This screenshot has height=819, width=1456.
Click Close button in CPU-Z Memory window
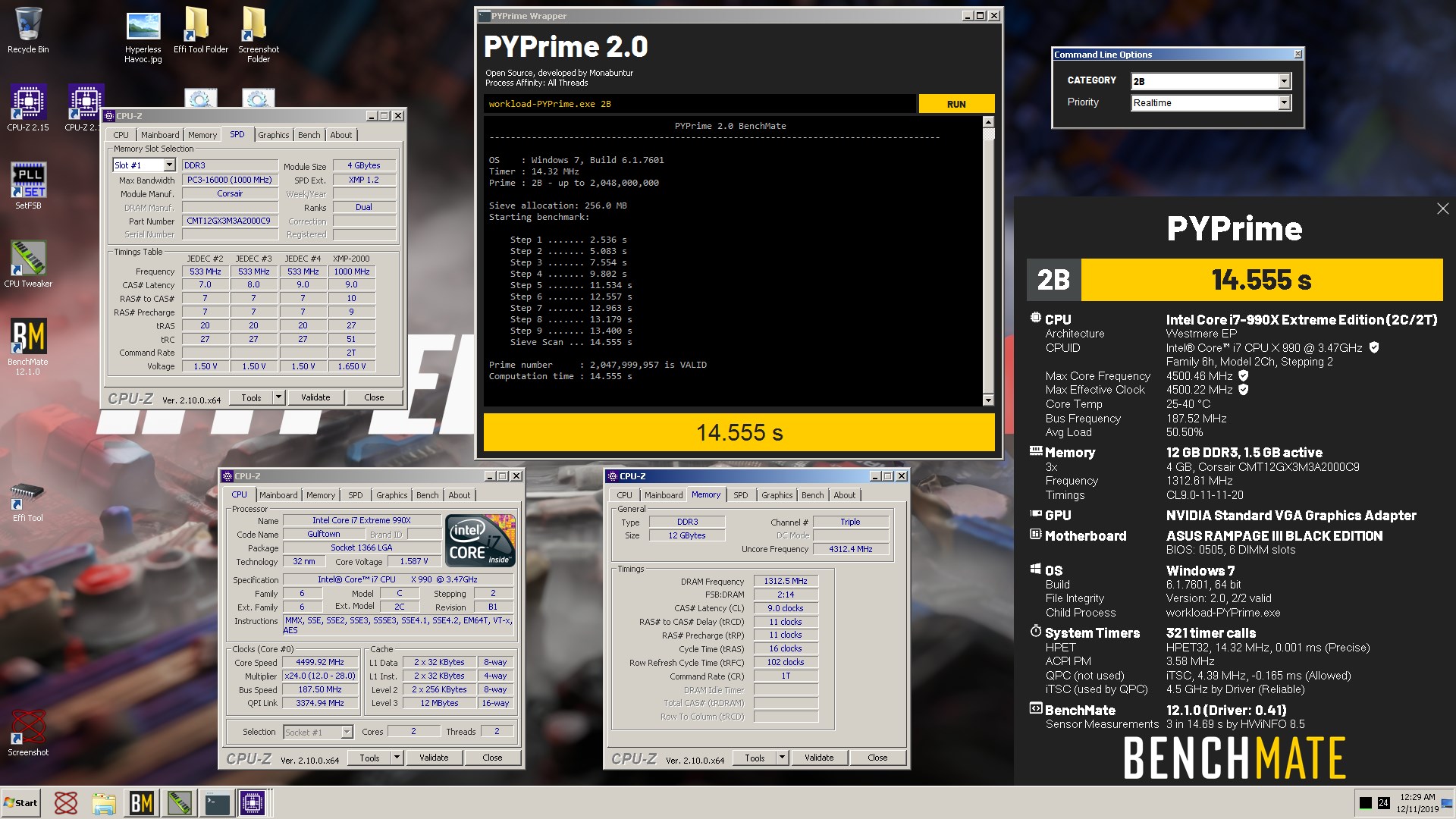point(877,758)
